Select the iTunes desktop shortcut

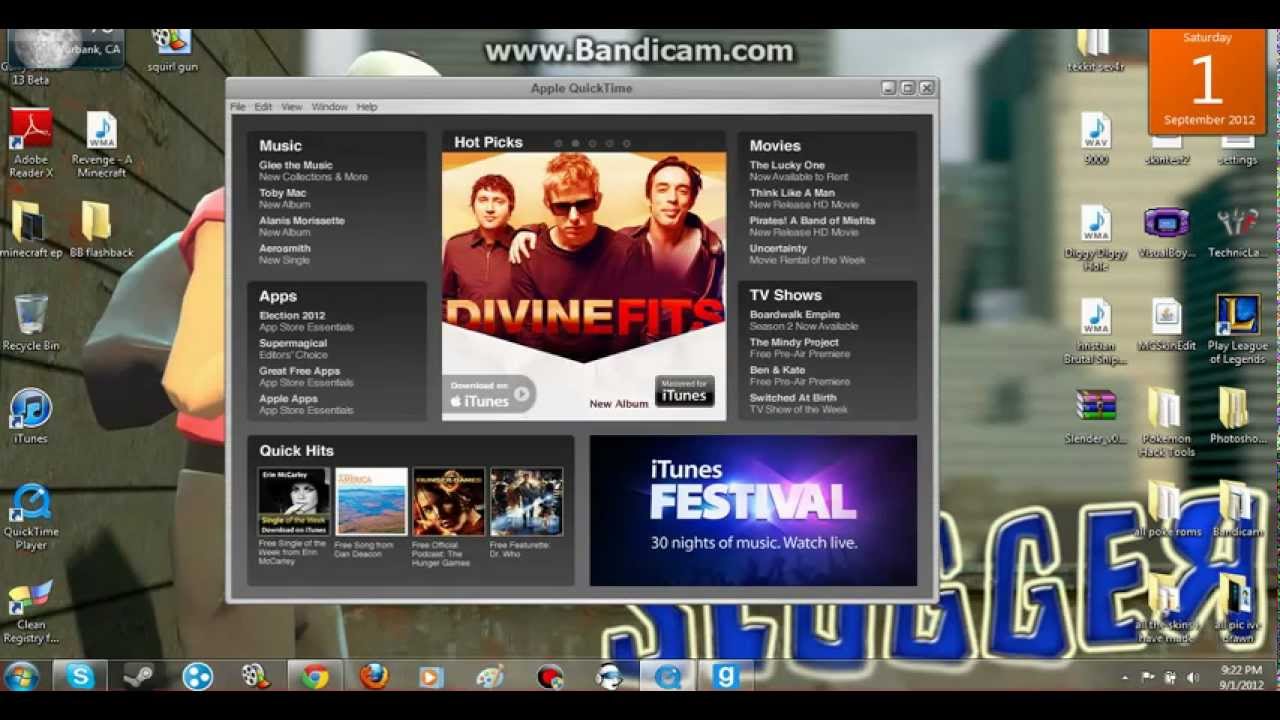[31, 416]
